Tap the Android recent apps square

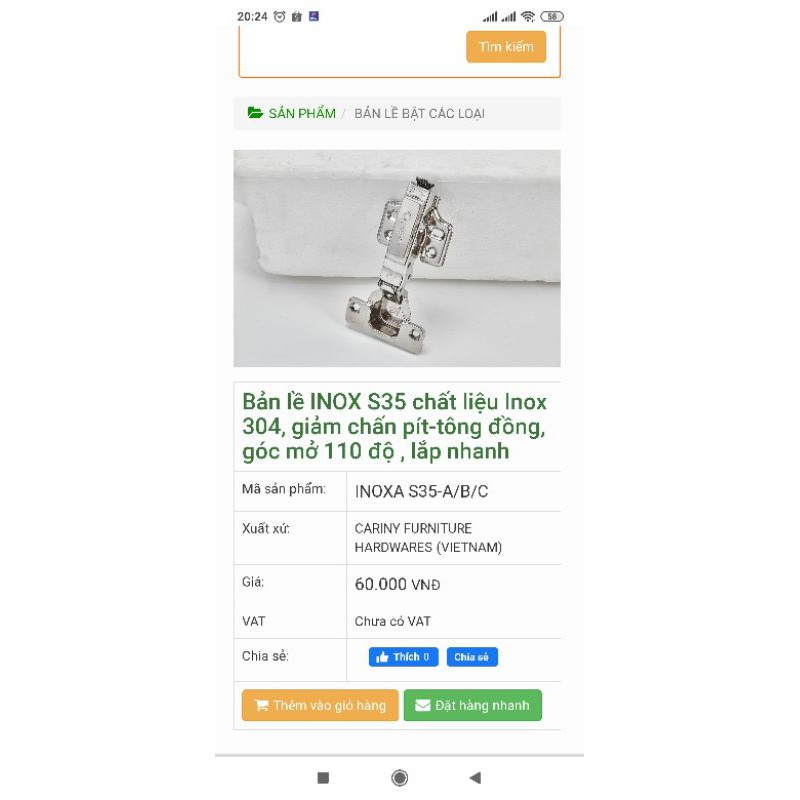(323, 778)
